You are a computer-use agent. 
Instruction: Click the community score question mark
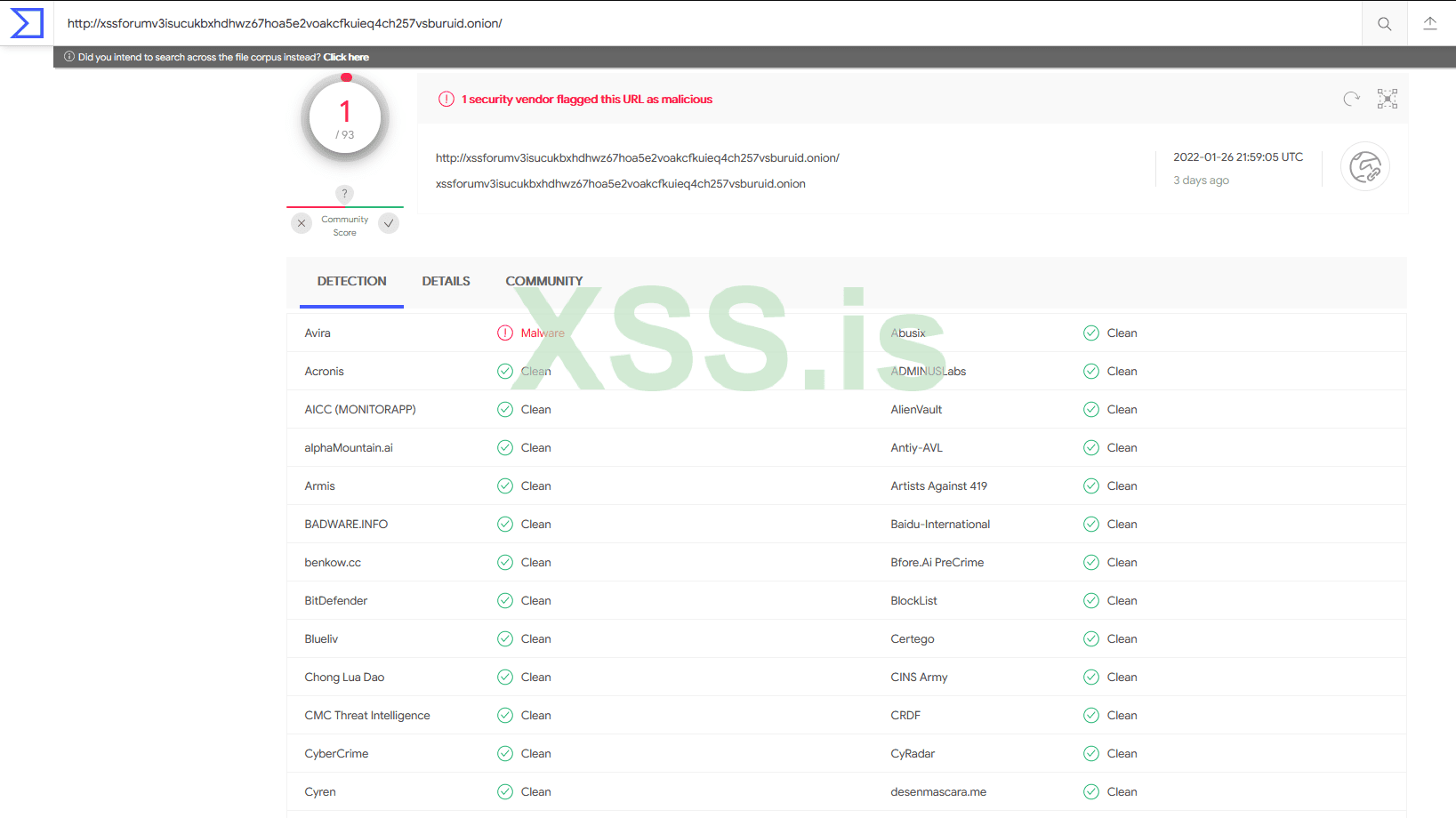click(345, 193)
